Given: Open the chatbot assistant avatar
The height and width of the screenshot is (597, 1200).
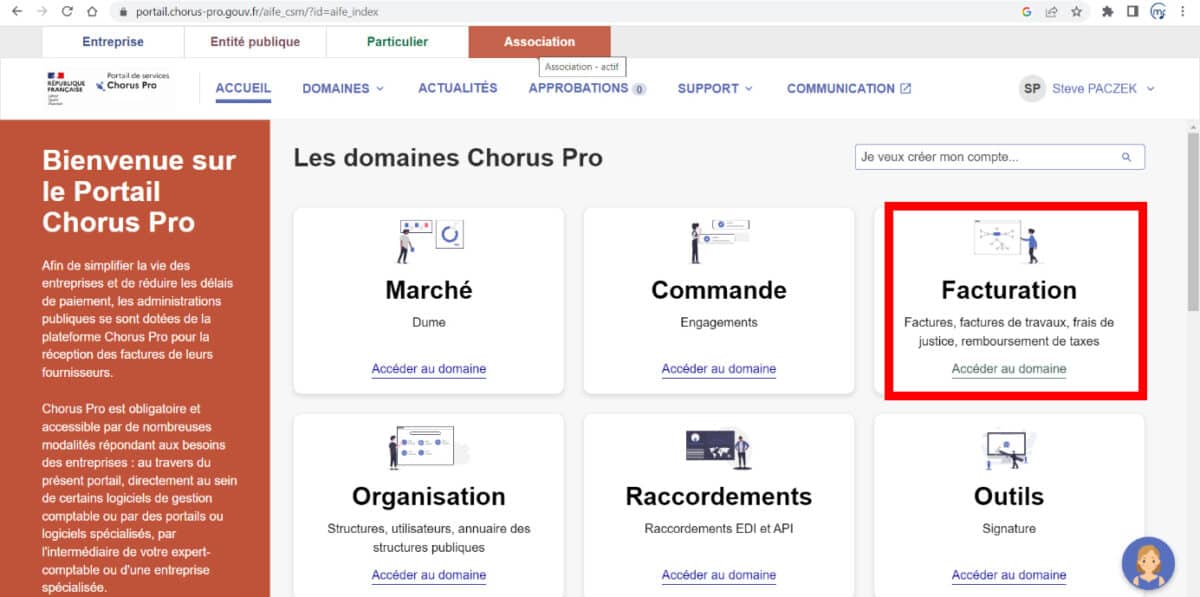Looking at the screenshot, I should coord(1147,563).
